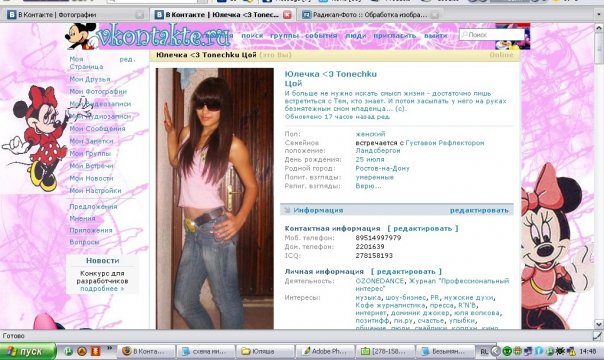Open 'Вопросы' in the sidebar

tap(84, 242)
